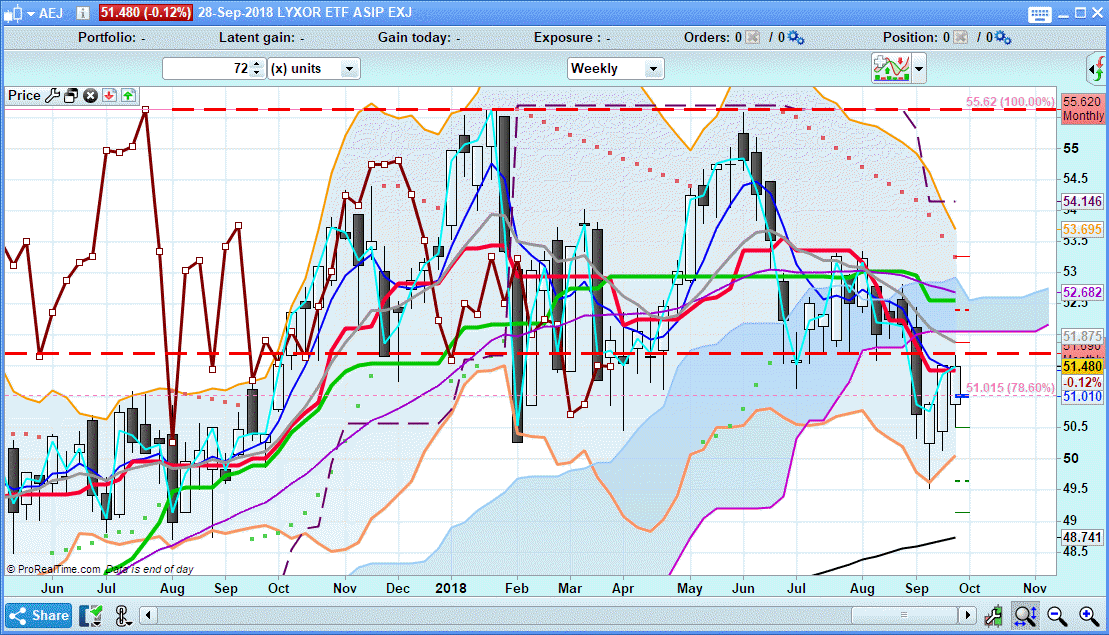This screenshot has height=635, width=1109.
Task: Expand the indicator button dropdown arrow
Action: click(x=919, y=69)
